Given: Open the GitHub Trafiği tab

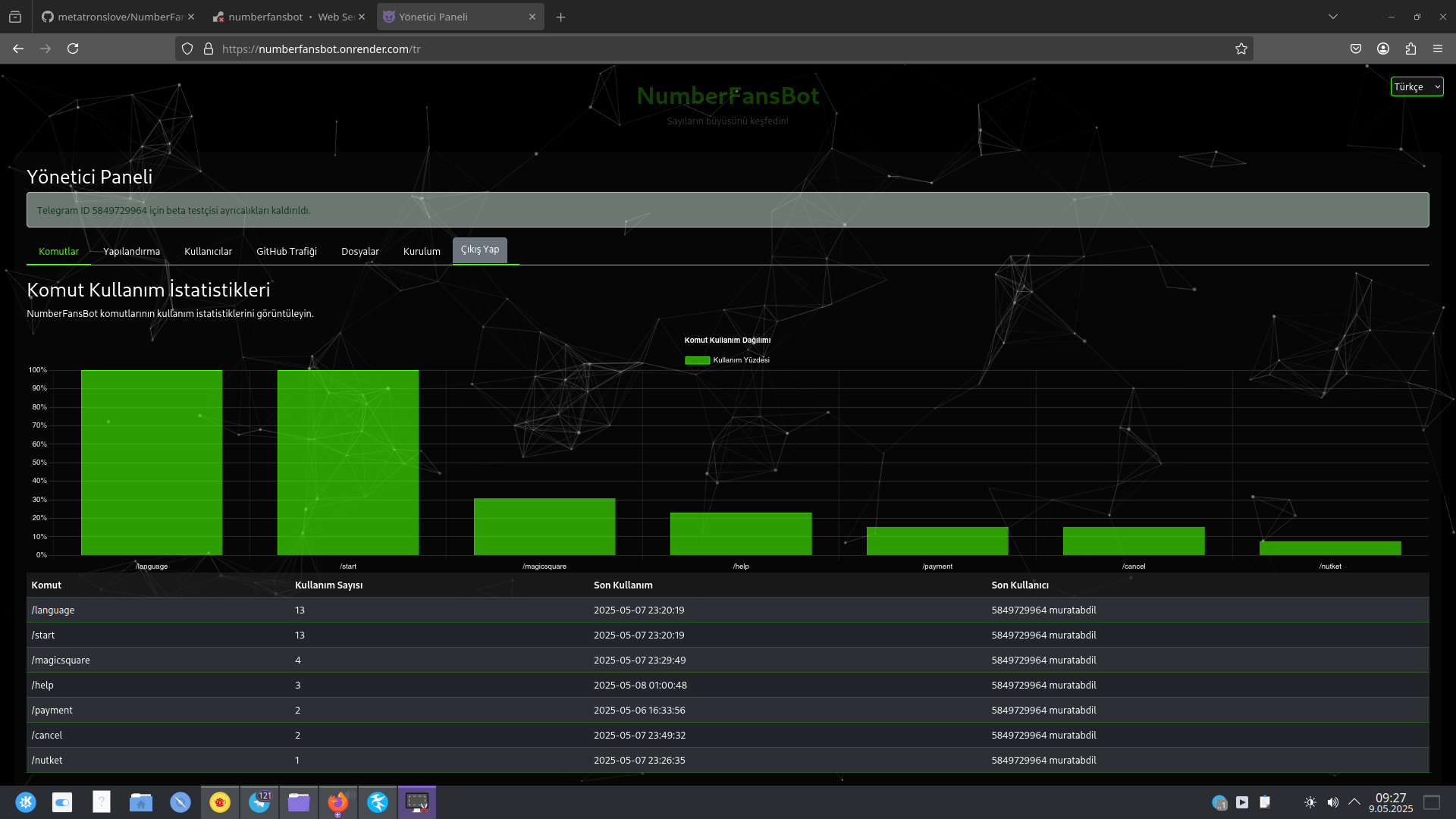Looking at the screenshot, I should point(286,251).
